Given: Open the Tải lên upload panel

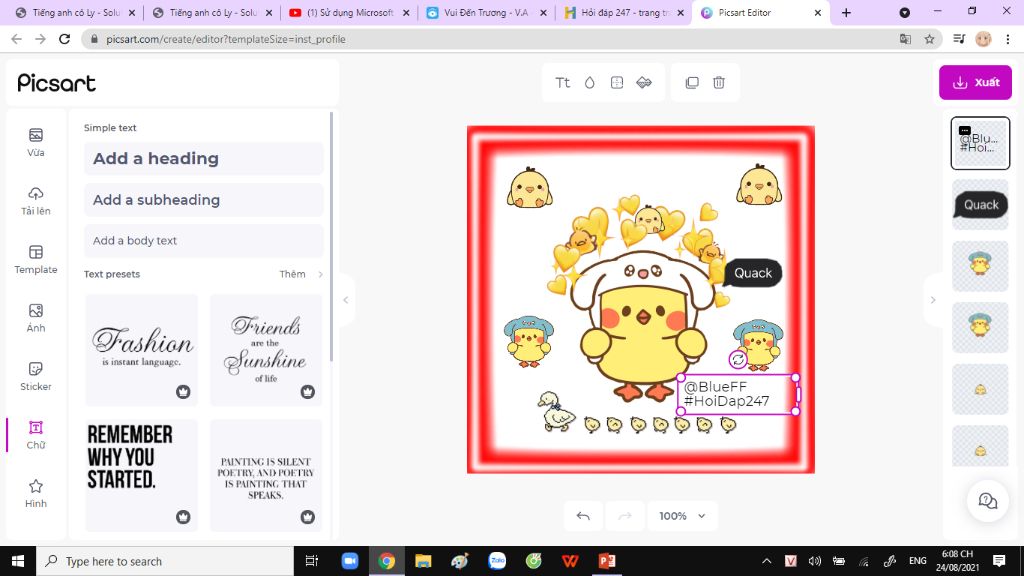Looking at the screenshot, I should 36,200.
